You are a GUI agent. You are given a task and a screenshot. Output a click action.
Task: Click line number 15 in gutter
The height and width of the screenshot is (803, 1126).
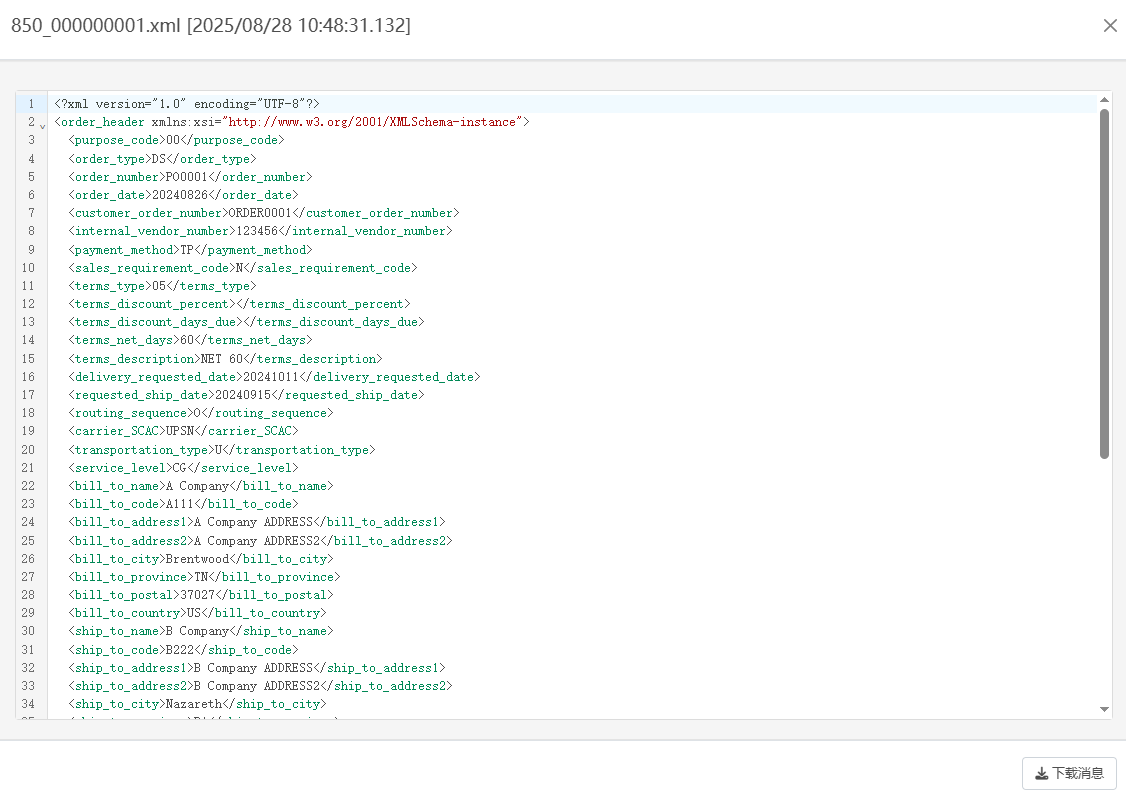pos(28,359)
